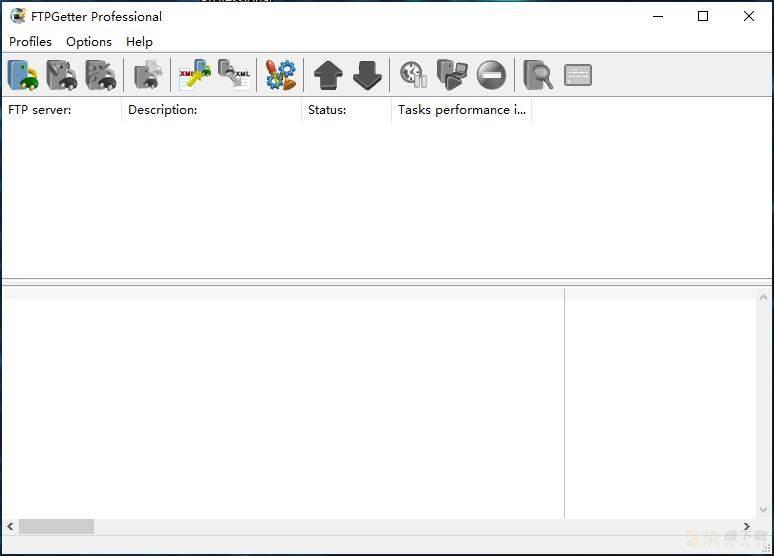Run selected profile play icon

coord(452,75)
